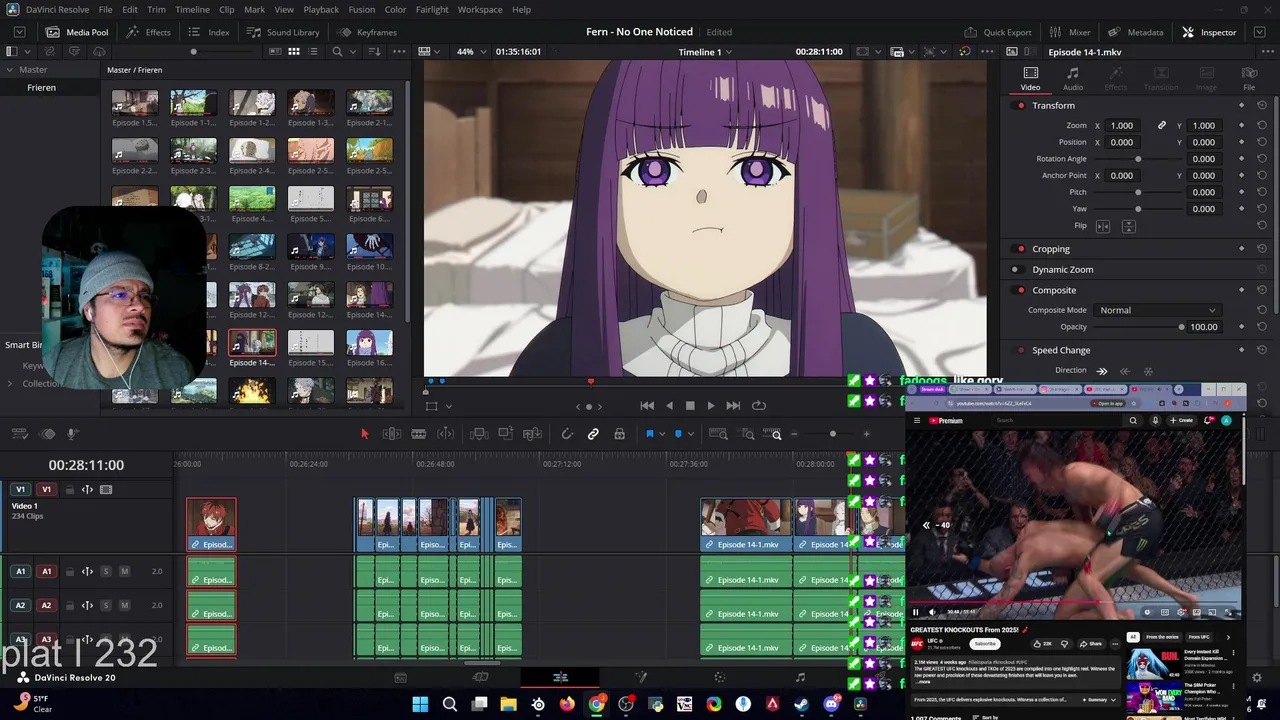Add a blue flag to clip
1280x720 pixels.
pos(649,434)
